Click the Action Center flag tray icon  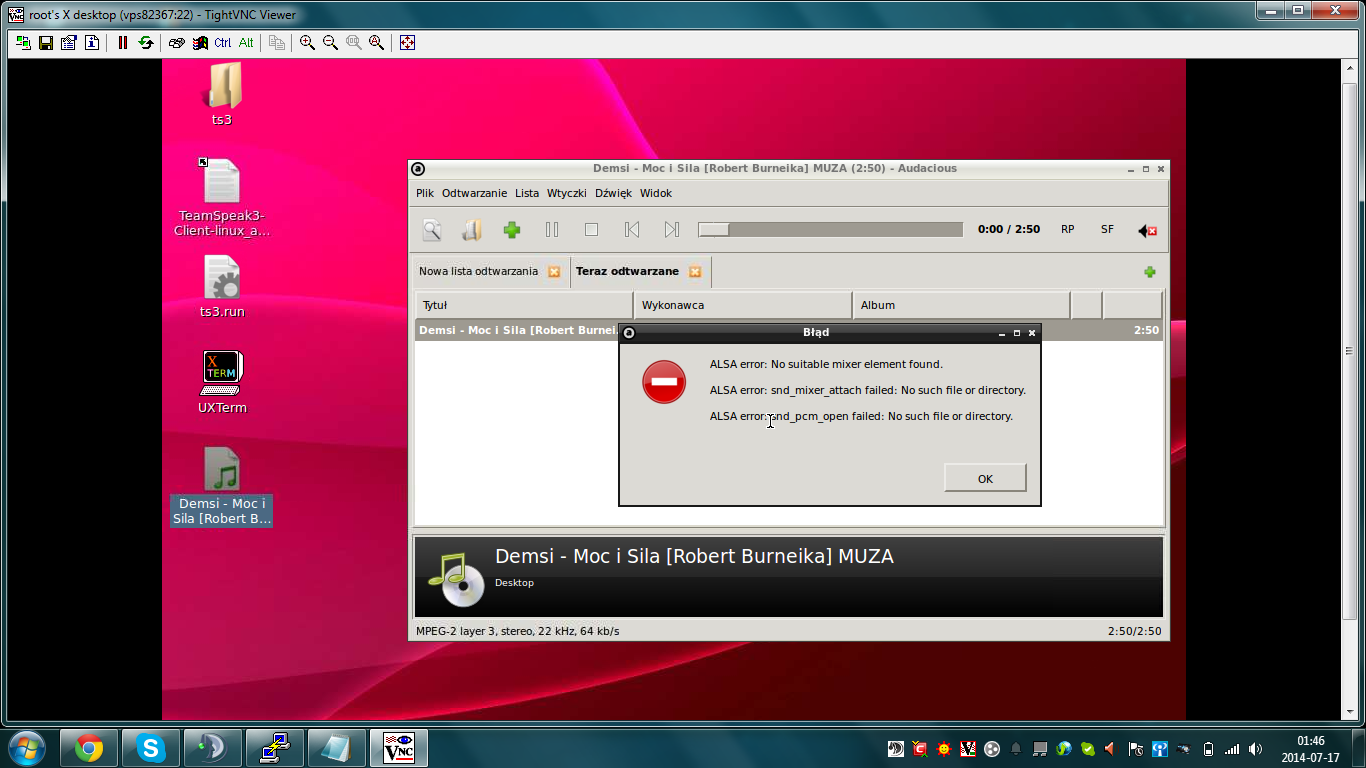click(x=1135, y=748)
